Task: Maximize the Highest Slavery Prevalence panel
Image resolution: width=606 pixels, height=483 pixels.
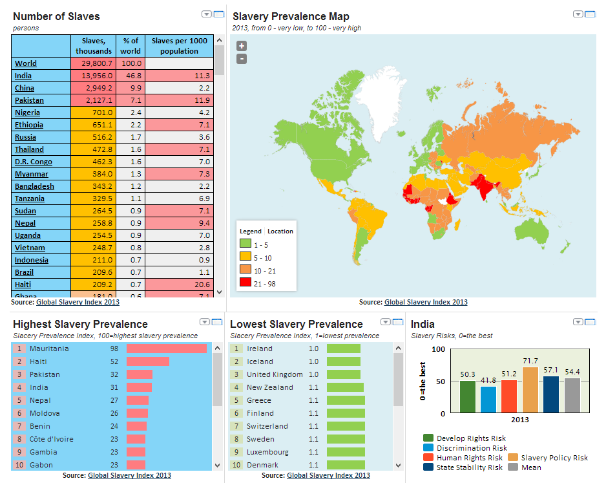Action: point(218,322)
